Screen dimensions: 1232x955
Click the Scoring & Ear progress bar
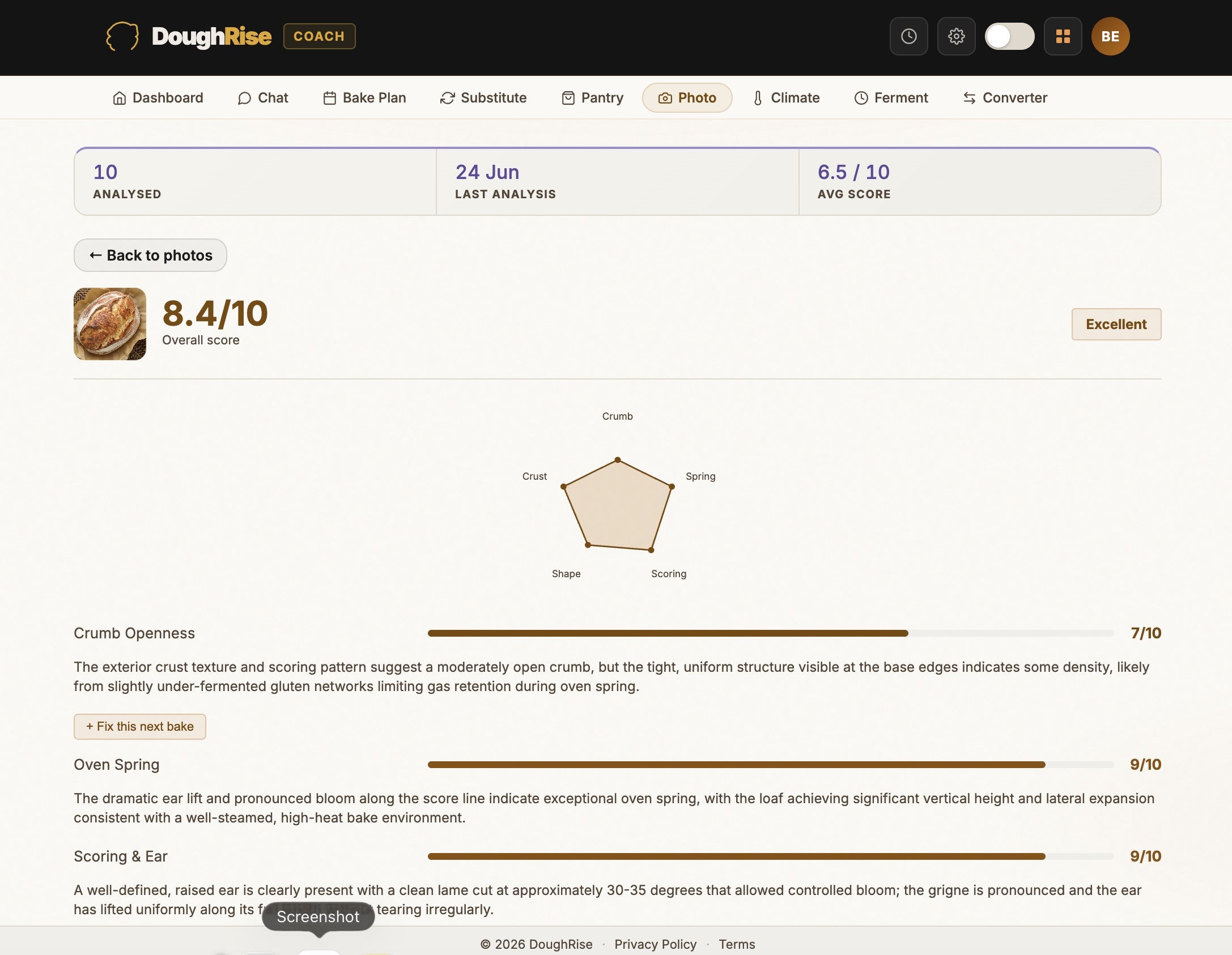coord(771,856)
